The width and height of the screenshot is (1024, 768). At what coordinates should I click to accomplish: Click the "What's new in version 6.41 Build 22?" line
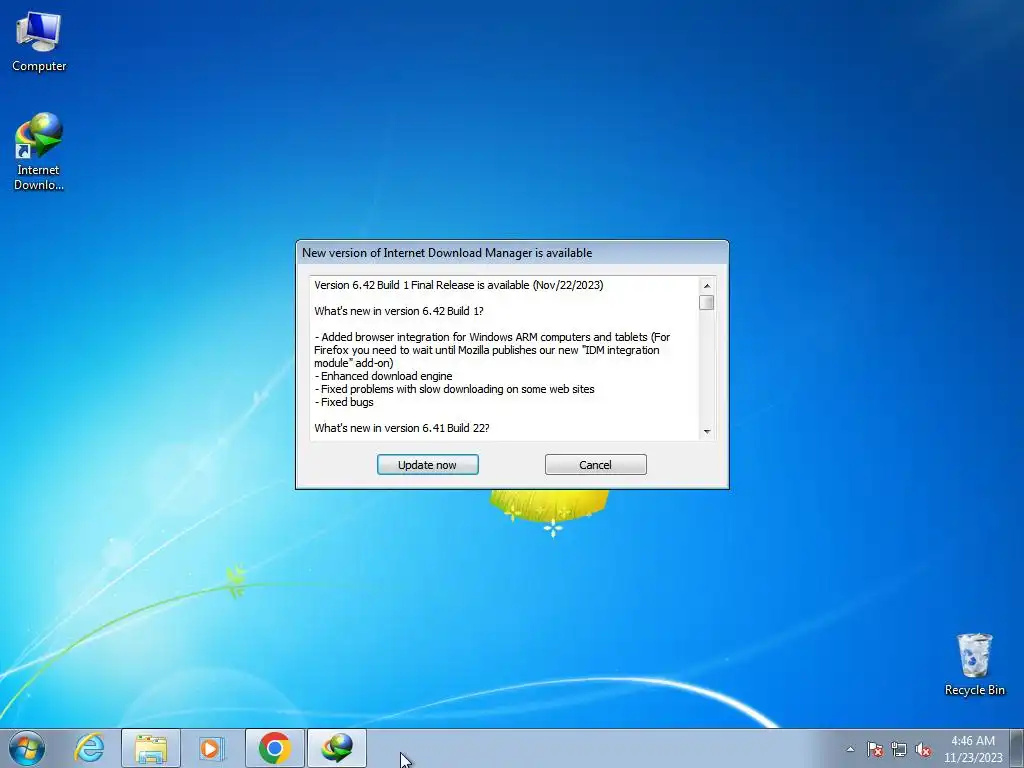coord(402,428)
